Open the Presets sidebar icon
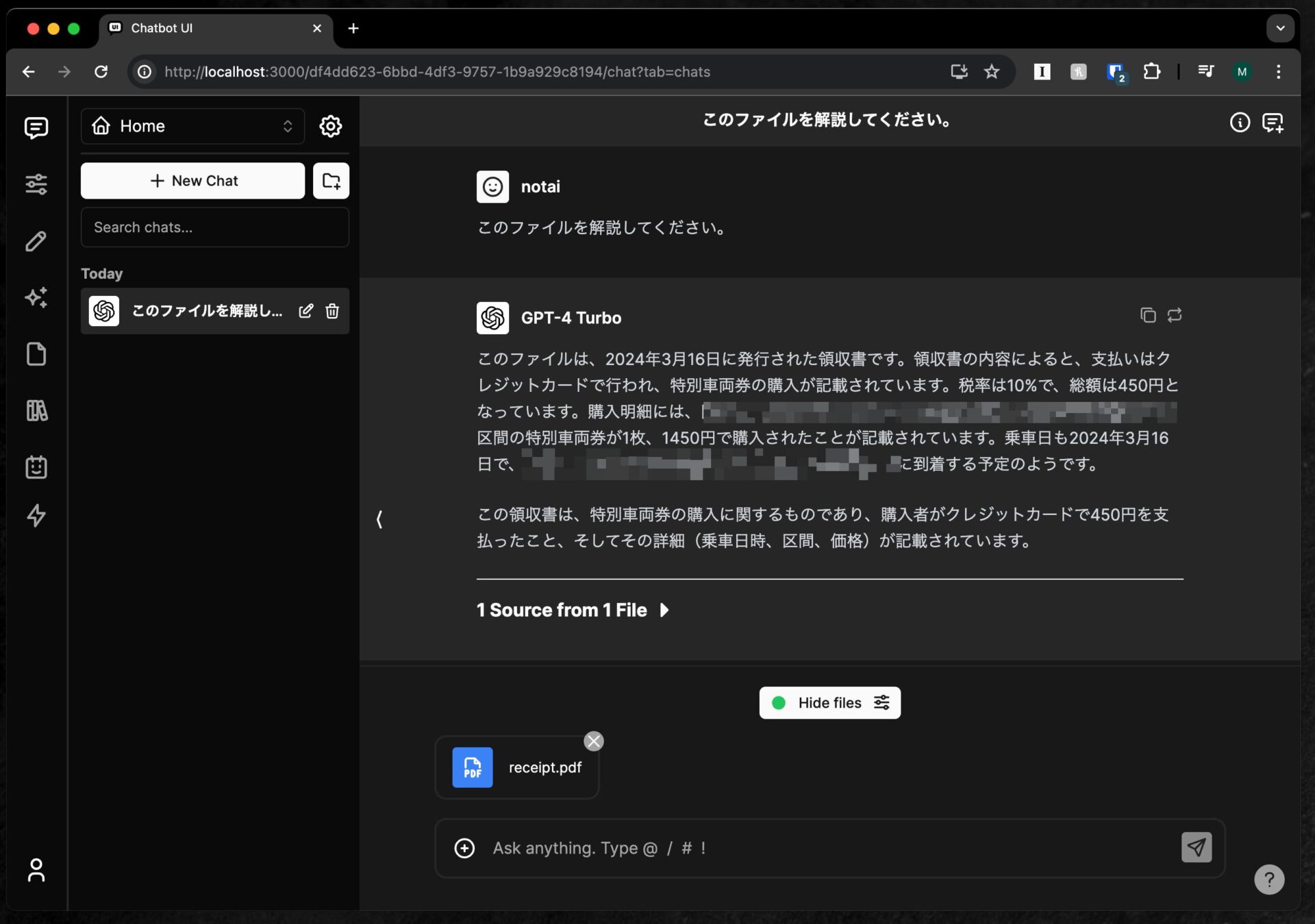This screenshot has width=1315, height=924. (x=36, y=184)
